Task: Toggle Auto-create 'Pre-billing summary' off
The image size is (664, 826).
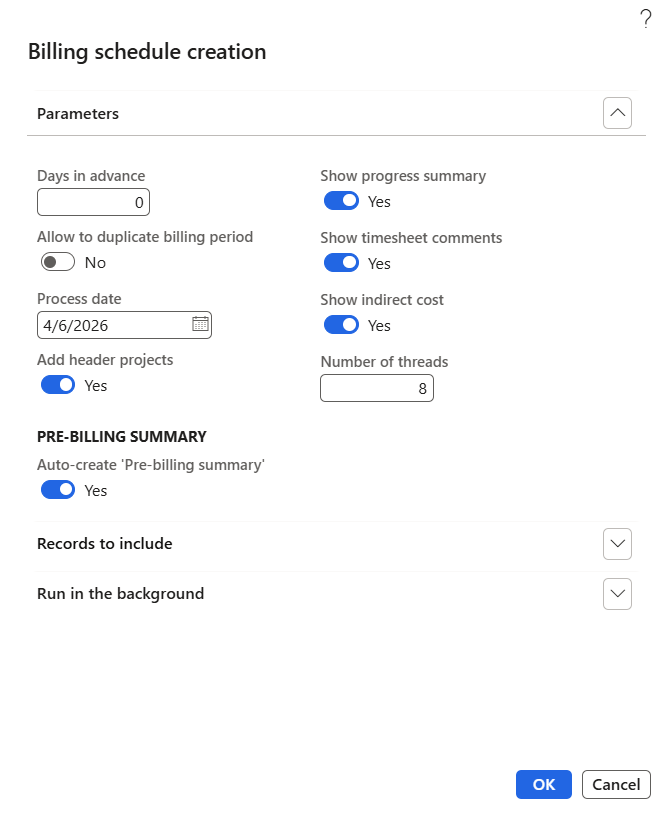Action: pyautogui.click(x=58, y=490)
